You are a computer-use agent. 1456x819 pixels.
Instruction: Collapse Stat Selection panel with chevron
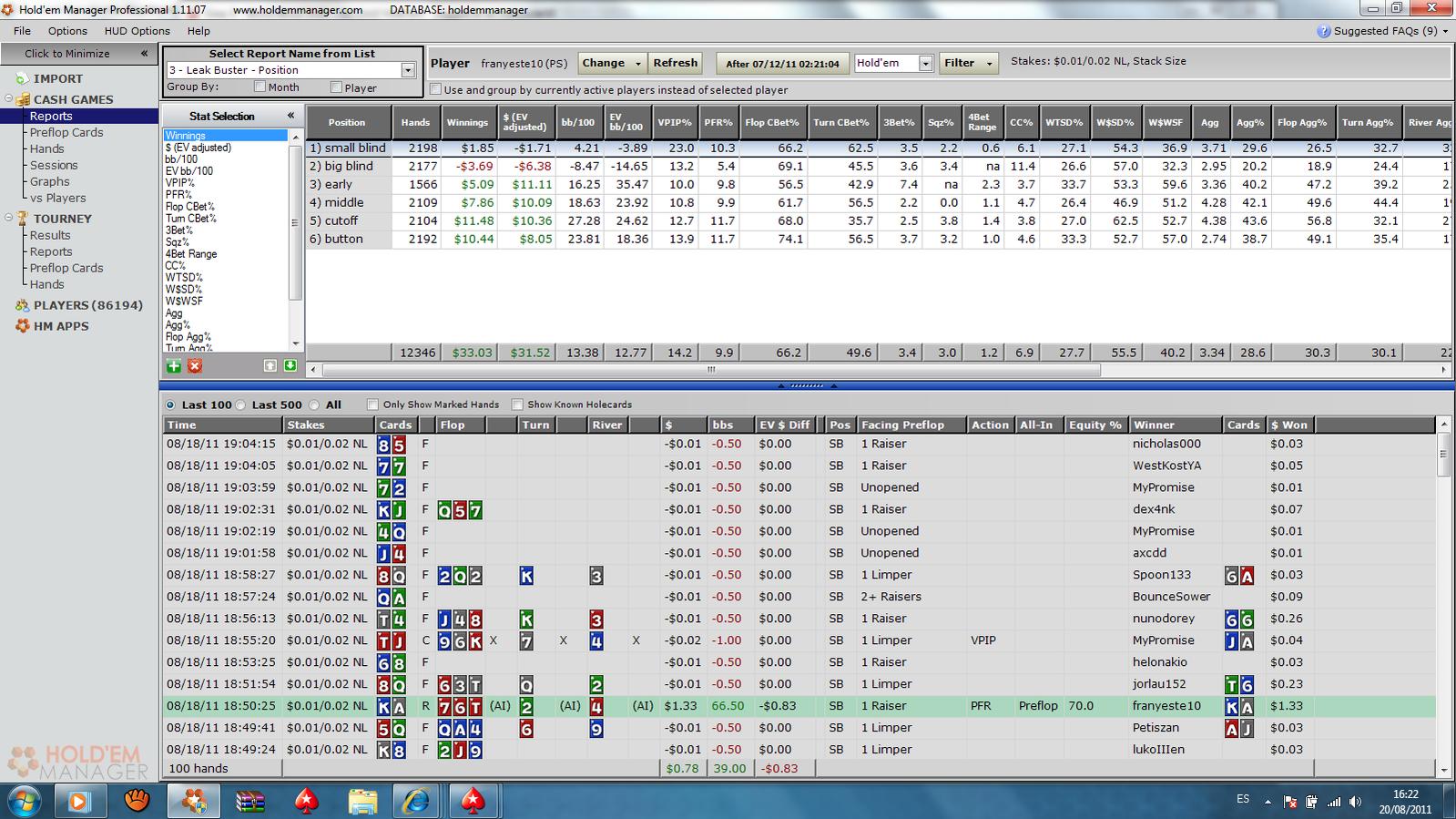pos(290,116)
